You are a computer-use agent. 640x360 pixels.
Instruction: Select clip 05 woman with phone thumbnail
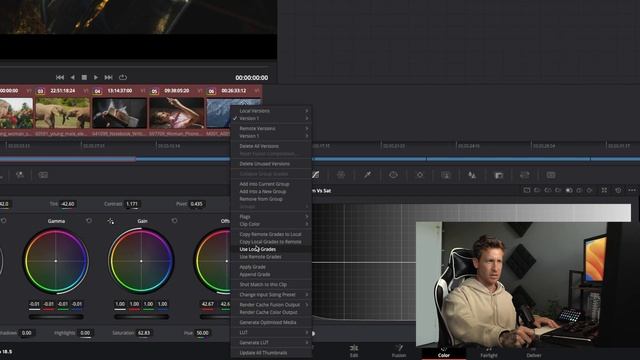[x=177, y=113]
